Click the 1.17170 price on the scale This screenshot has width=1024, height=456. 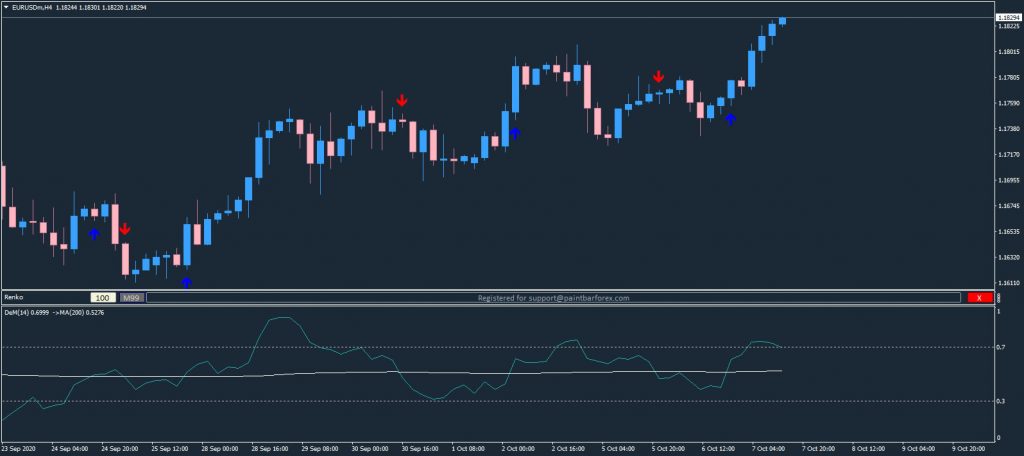1008,155
